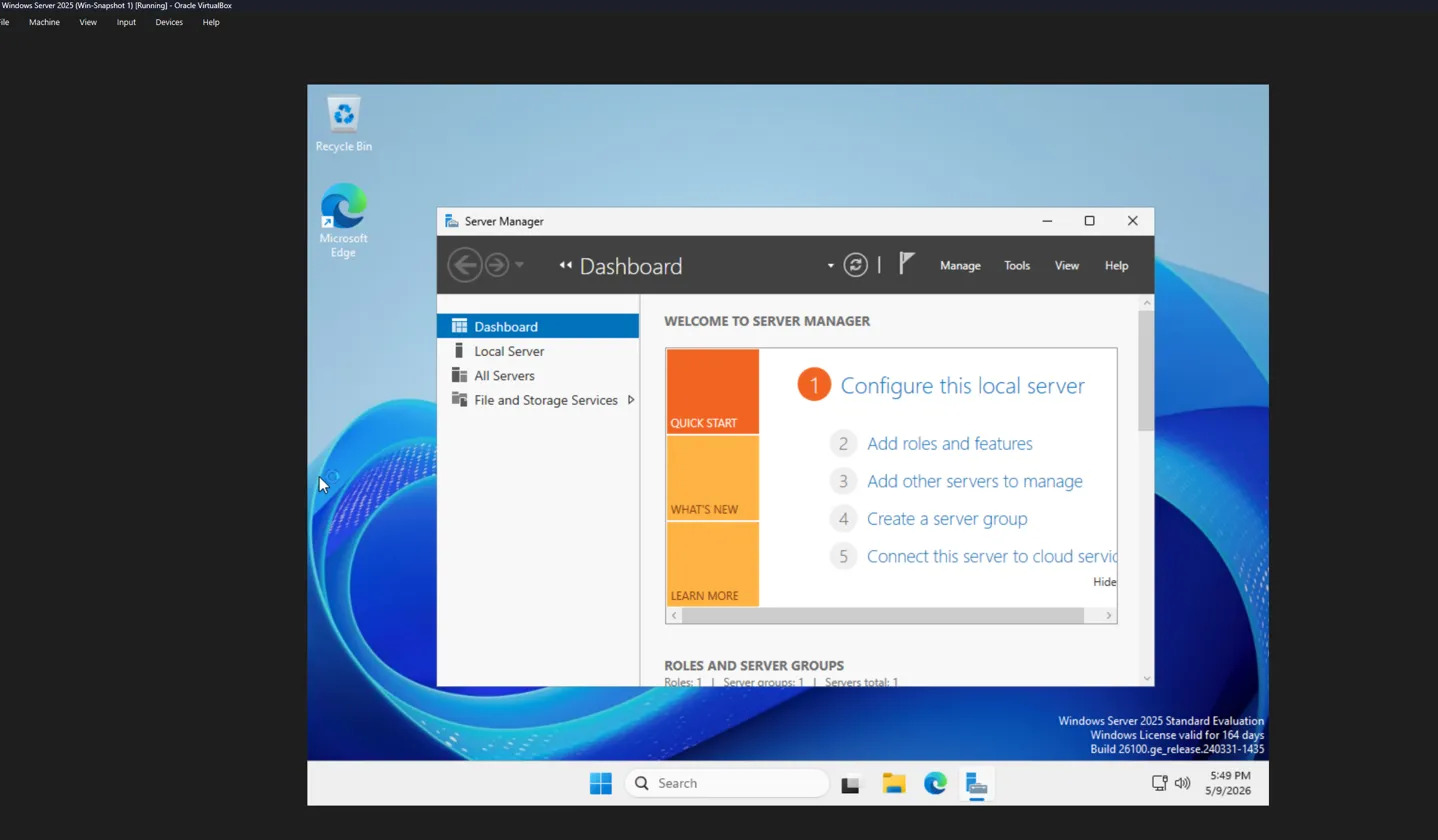Click the volume speaker icon in tray
The width and height of the screenshot is (1438, 840).
(x=1182, y=783)
